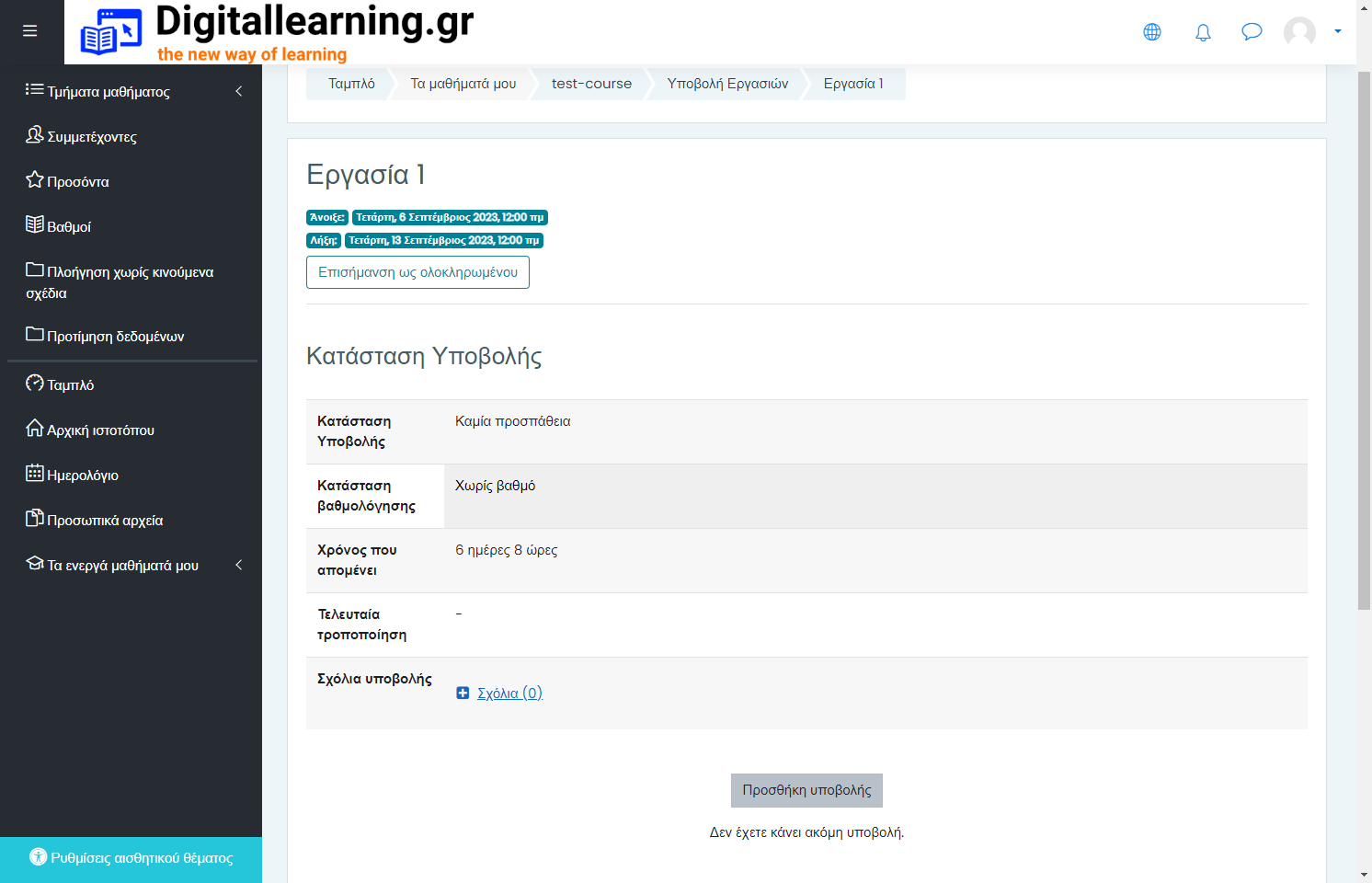Click the Συμμετέχοντες people icon
Screen dimensions: 1372x883
tap(35, 134)
